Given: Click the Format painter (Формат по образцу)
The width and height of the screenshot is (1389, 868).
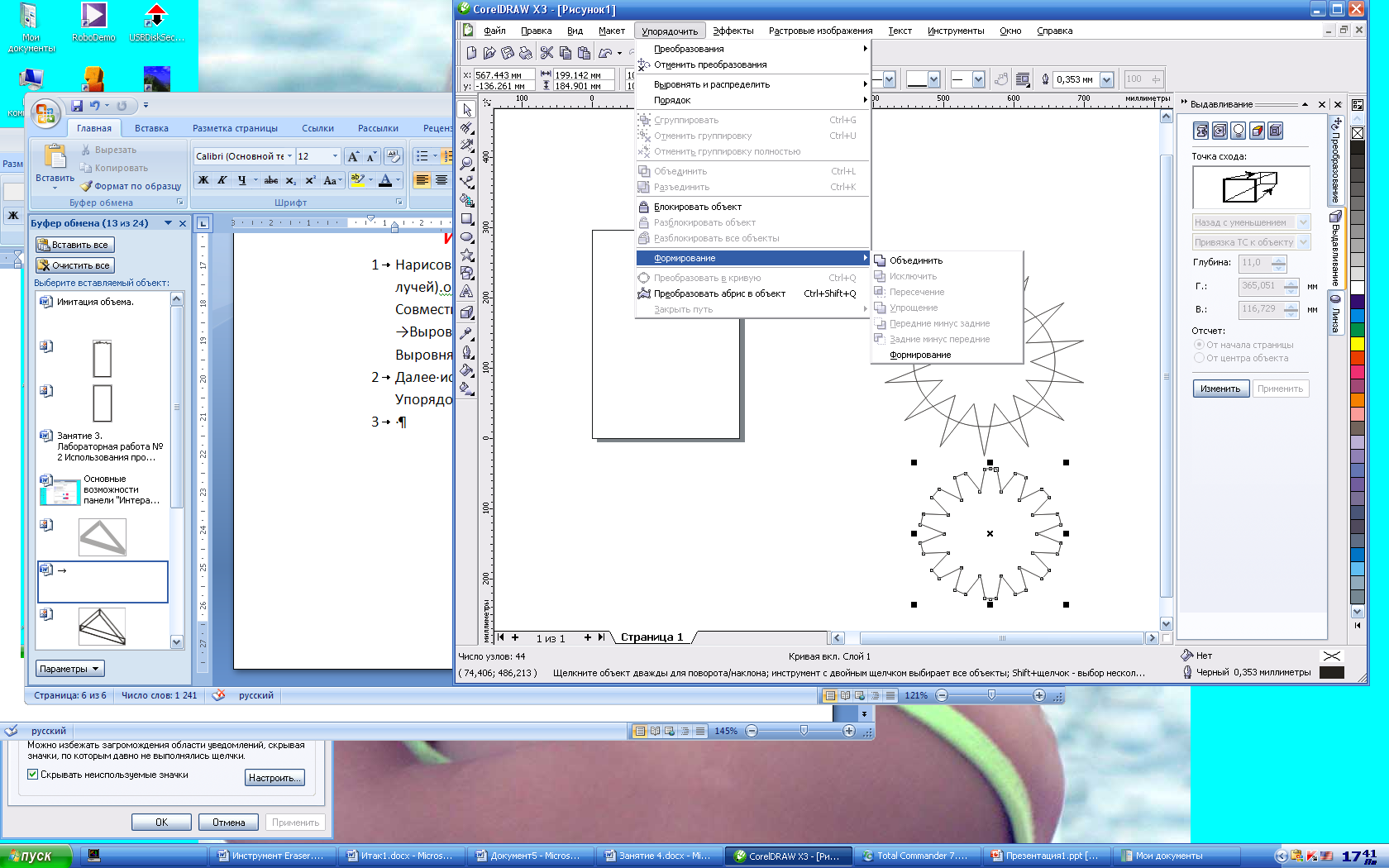Looking at the screenshot, I should click(x=131, y=186).
